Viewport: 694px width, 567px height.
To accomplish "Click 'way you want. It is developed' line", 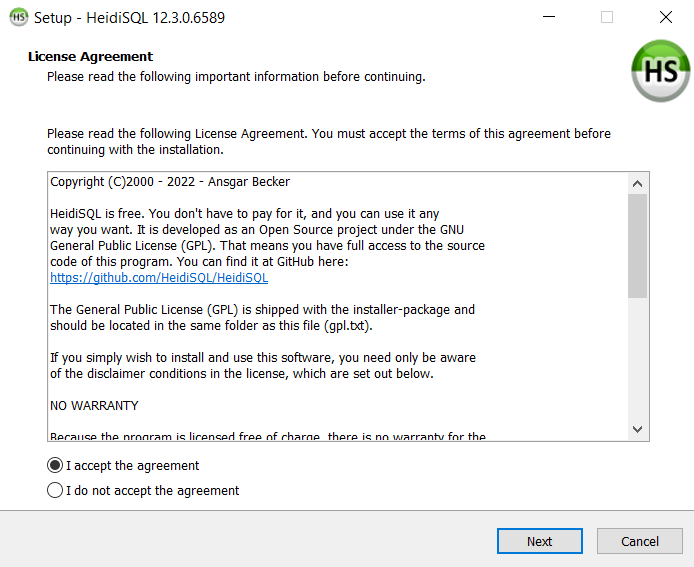I will pos(257,230).
